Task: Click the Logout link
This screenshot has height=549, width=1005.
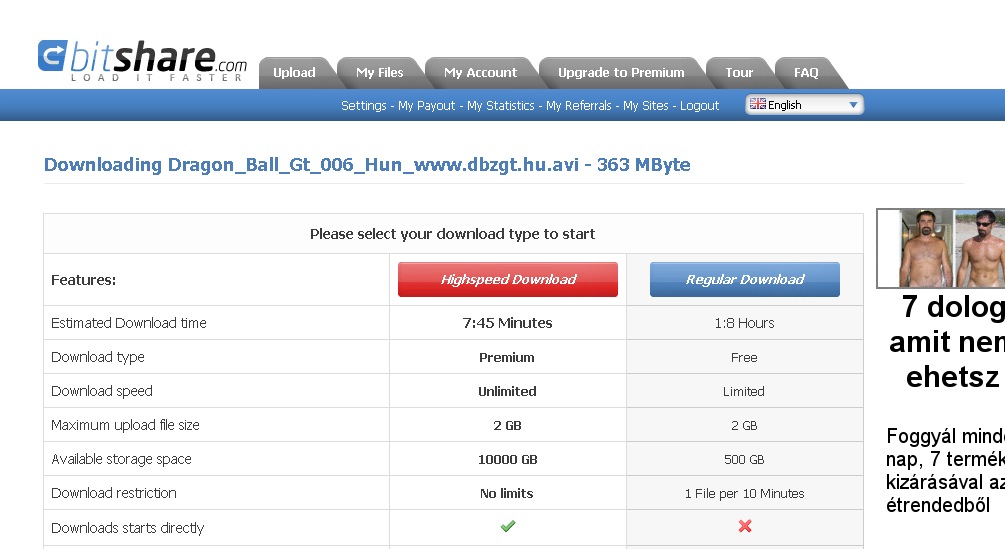Action: point(699,106)
